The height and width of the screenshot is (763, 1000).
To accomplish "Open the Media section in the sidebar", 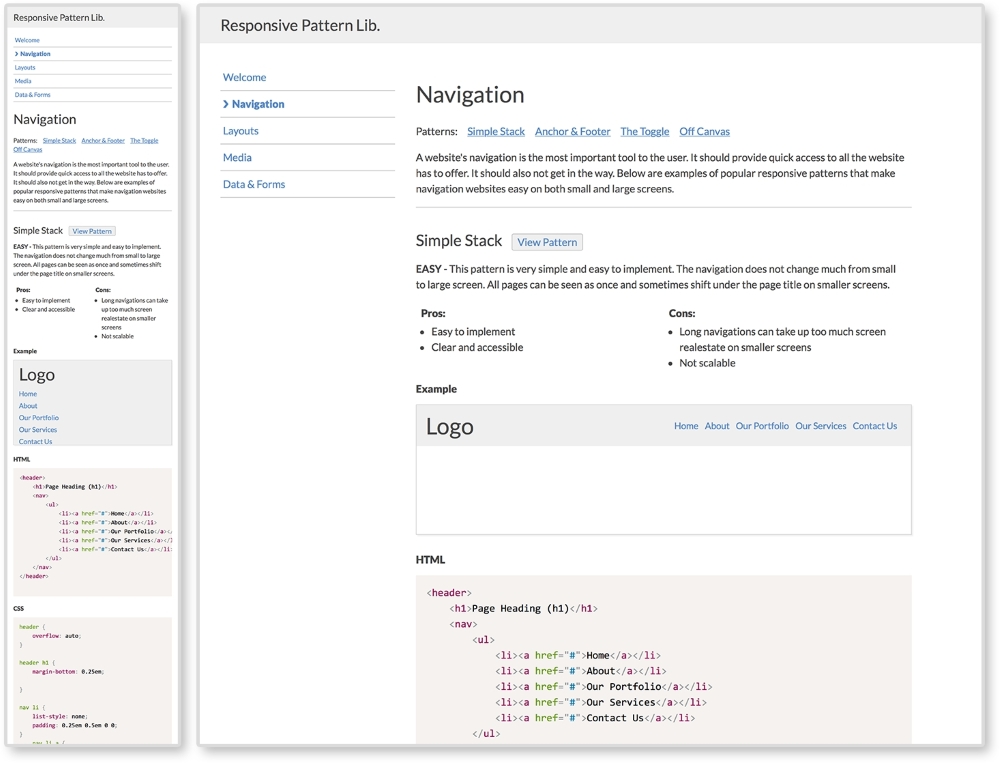I will tap(236, 157).
